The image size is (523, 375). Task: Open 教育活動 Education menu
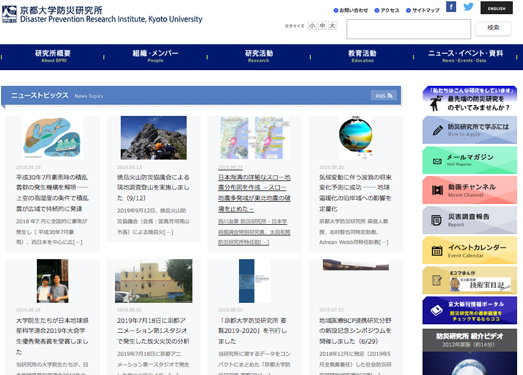coord(362,56)
